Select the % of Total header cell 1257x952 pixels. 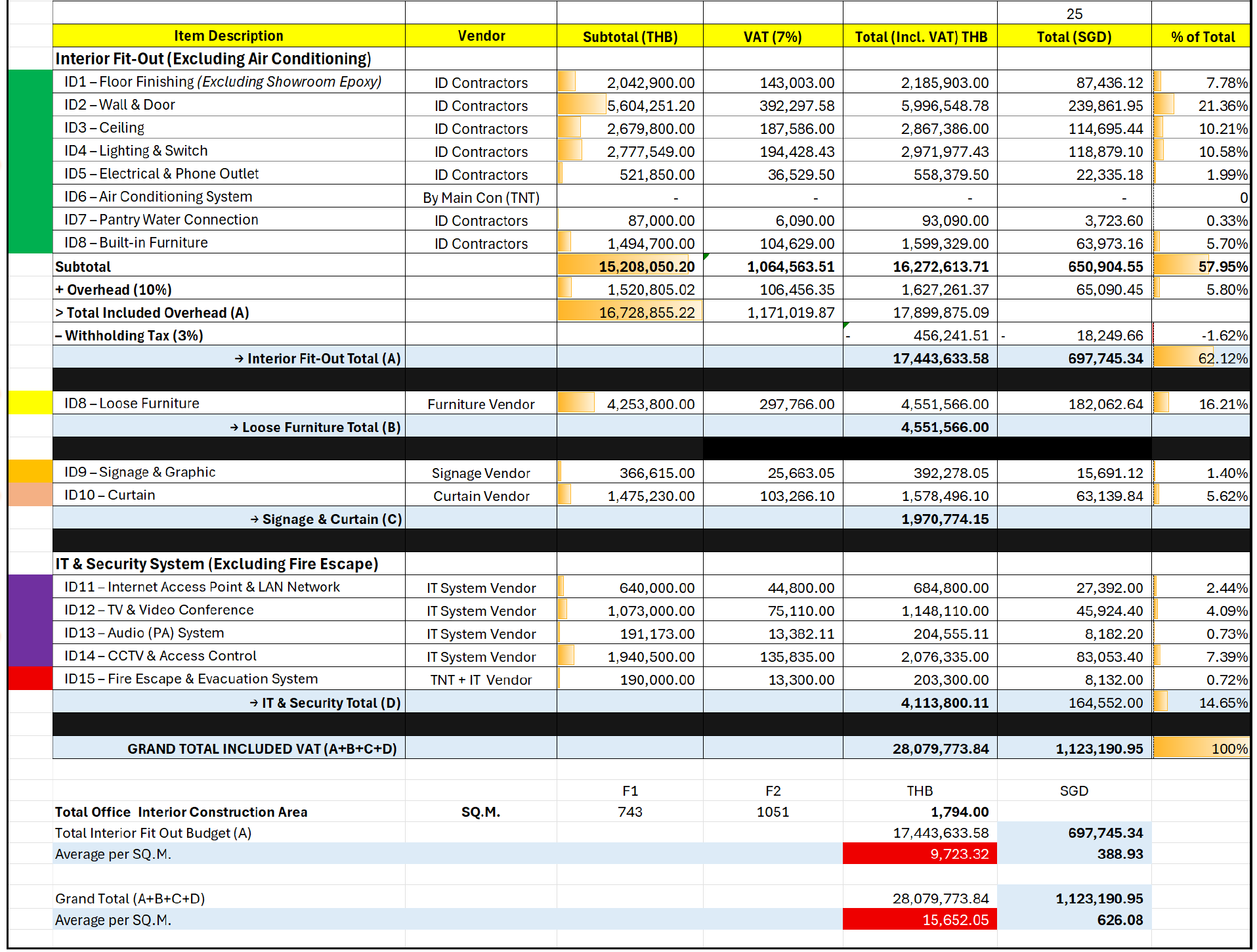click(1202, 37)
